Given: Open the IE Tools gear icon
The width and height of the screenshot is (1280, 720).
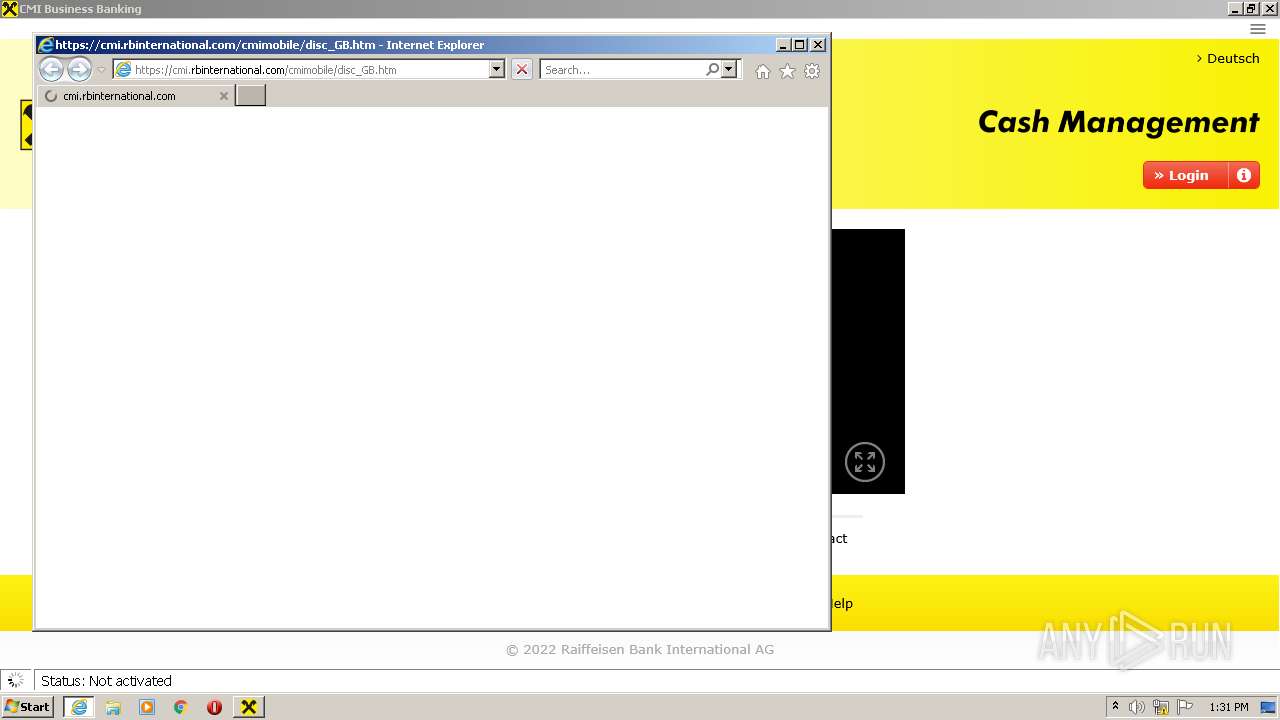Looking at the screenshot, I should (812, 71).
